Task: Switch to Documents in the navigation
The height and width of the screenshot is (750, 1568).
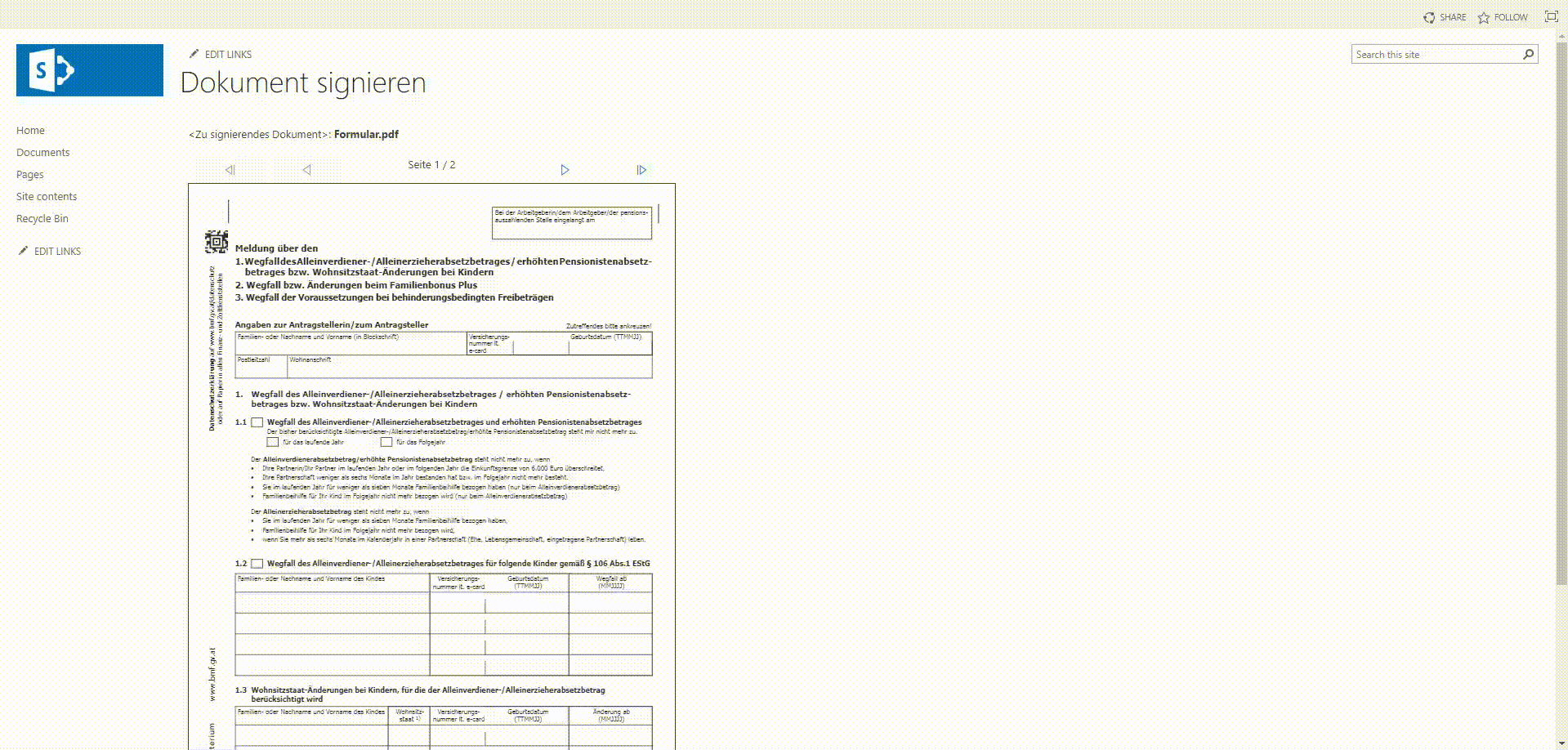Action: tap(42, 152)
